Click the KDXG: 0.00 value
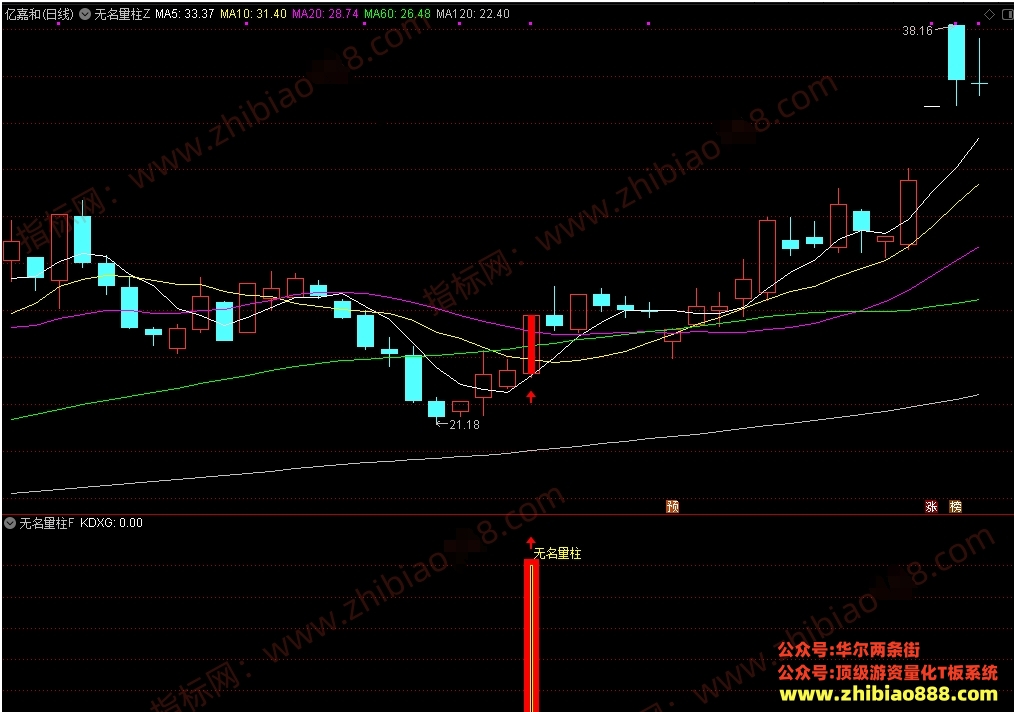Screen dimensions: 1014x712 tap(111, 523)
